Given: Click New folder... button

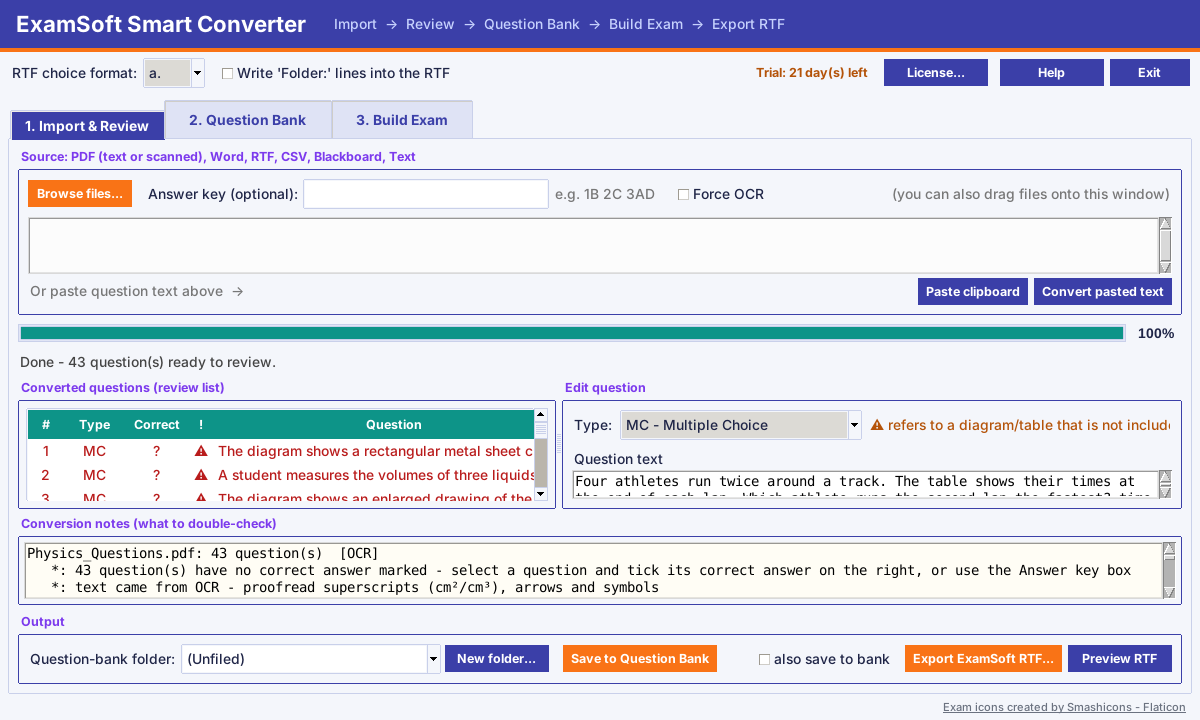Looking at the screenshot, I should tap(497, 658).
